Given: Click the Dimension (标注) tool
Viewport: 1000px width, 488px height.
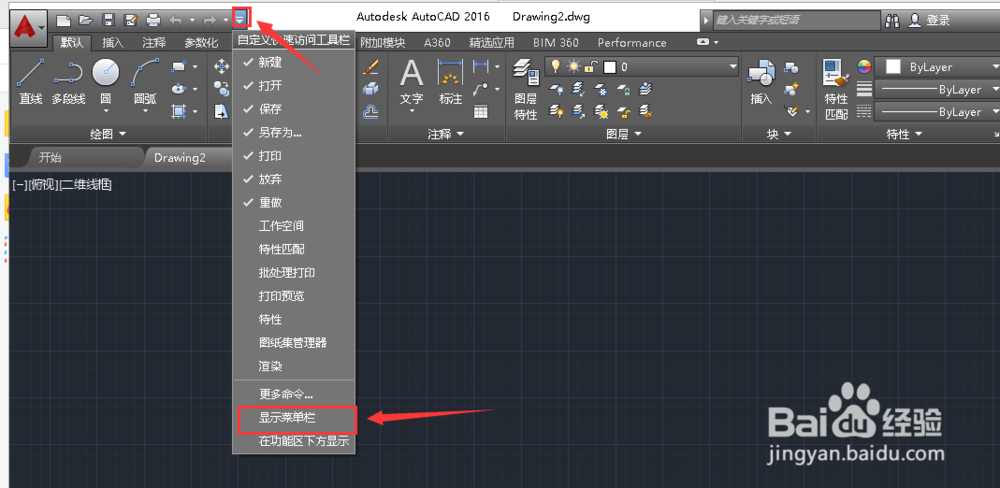Looking at the screenshot, I should point(451,82).
